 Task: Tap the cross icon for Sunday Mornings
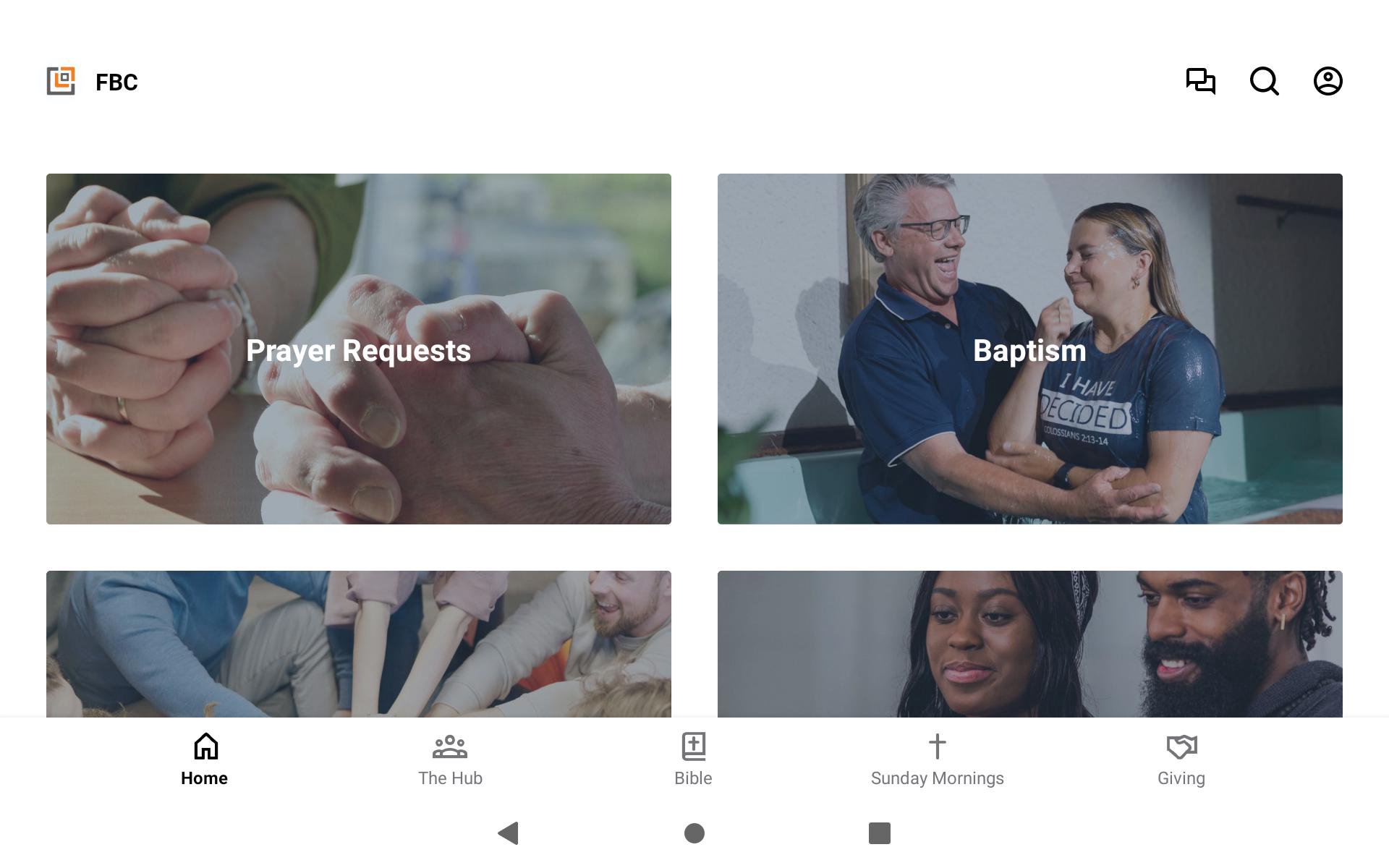[938, 746]
